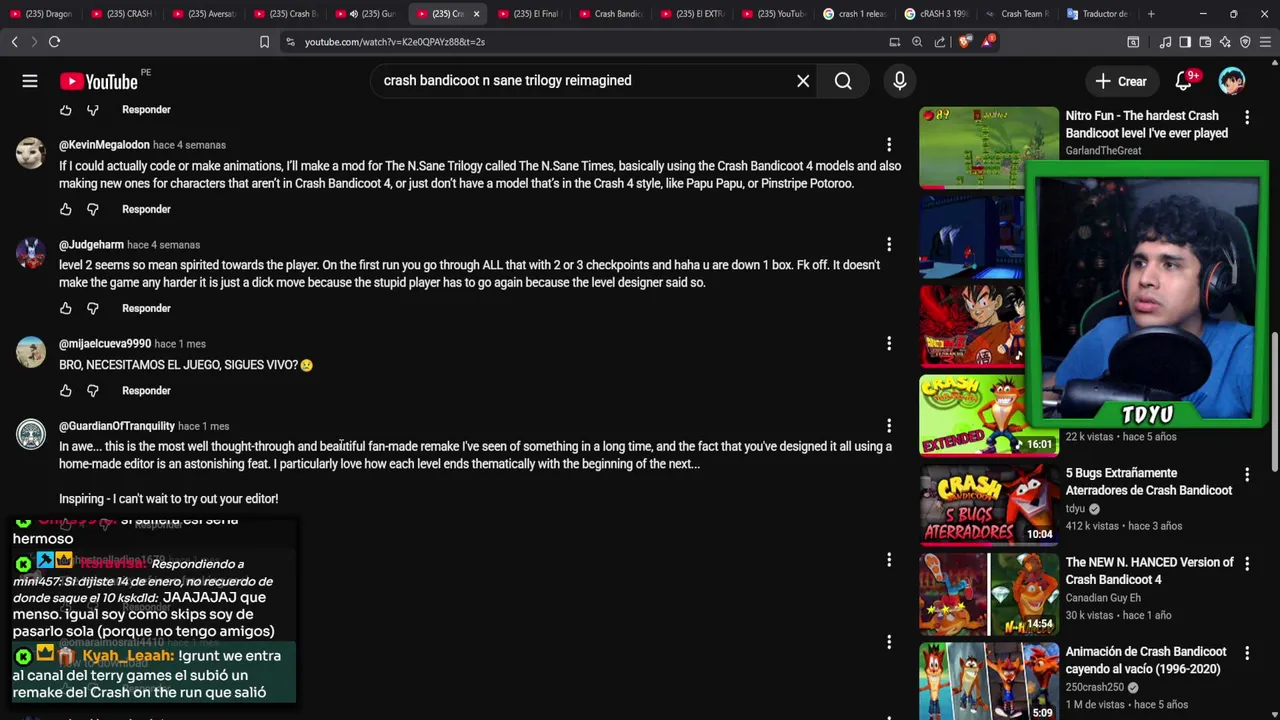
Task: Open the N. HANCED 14:54 video thumbnail
Action: (x=988, y=594)
